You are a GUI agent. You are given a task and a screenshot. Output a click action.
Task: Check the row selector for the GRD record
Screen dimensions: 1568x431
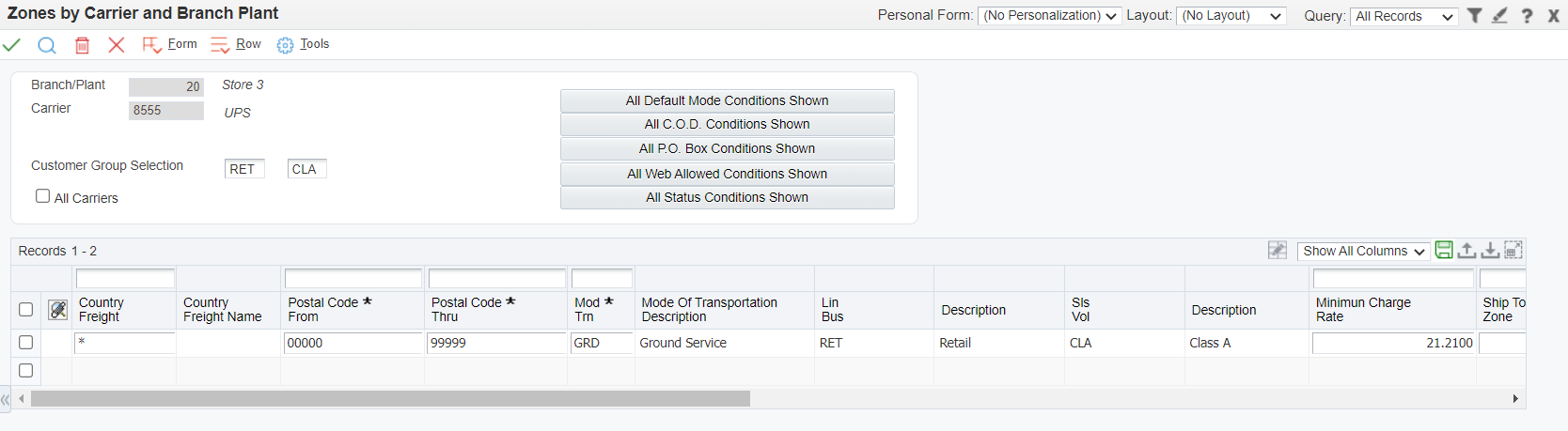[26, 343]
